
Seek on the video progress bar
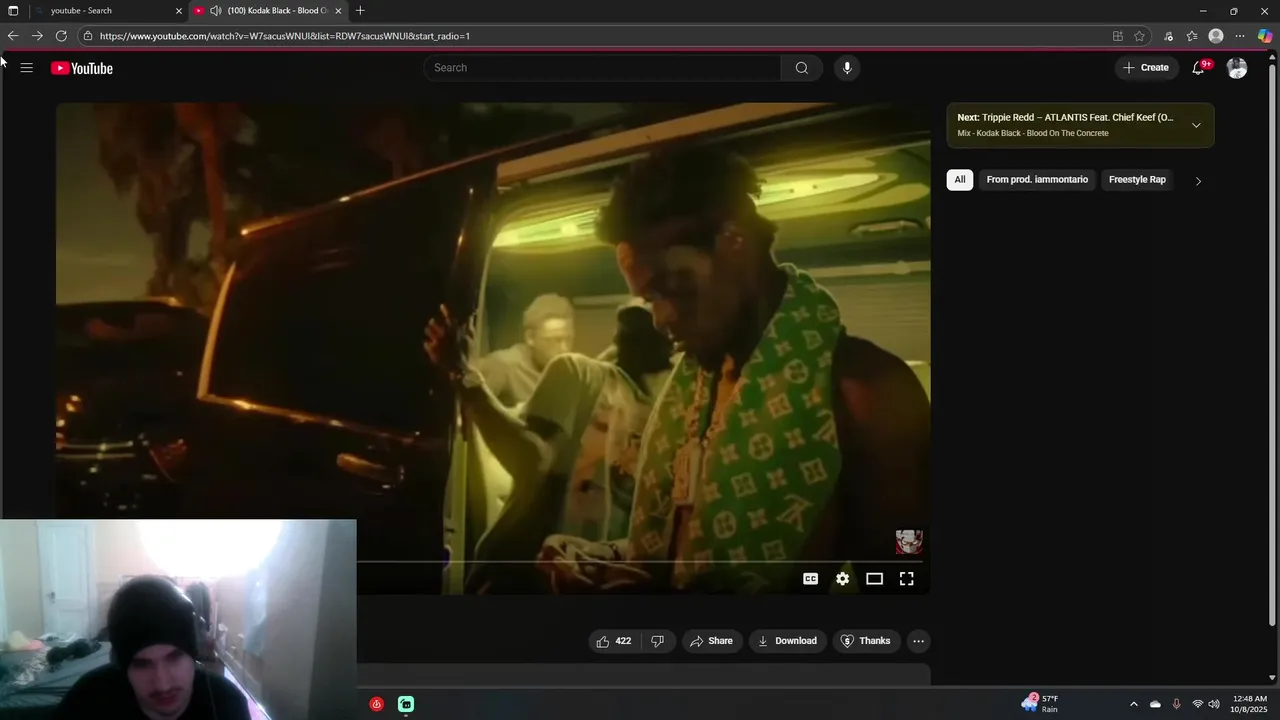(642, 562)
